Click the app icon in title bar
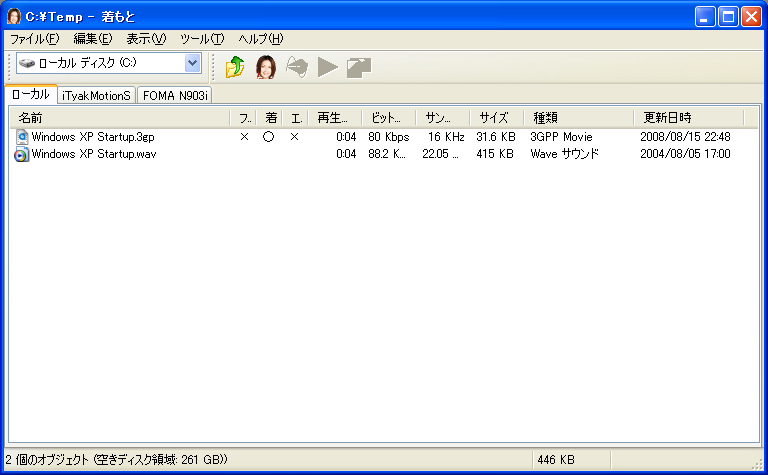768x475 pixels. (15, 15)
